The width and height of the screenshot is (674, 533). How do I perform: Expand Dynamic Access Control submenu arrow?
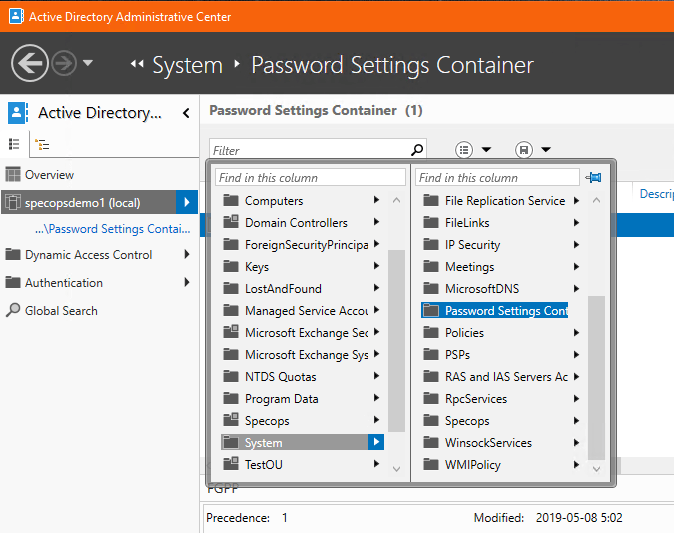187,254
